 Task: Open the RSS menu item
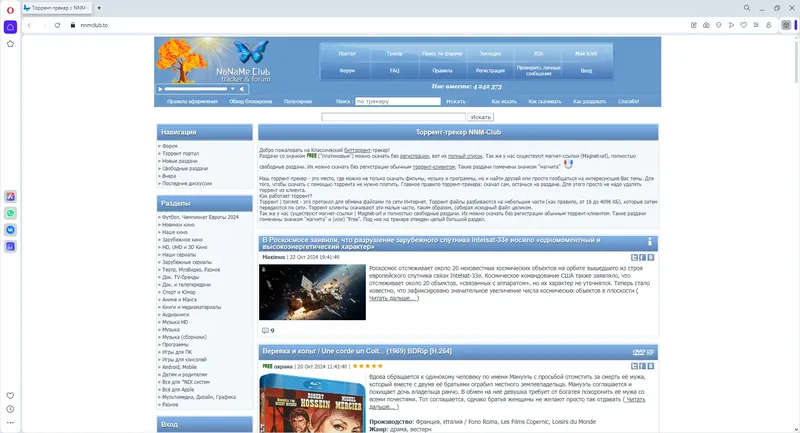(x=538, y=54)
